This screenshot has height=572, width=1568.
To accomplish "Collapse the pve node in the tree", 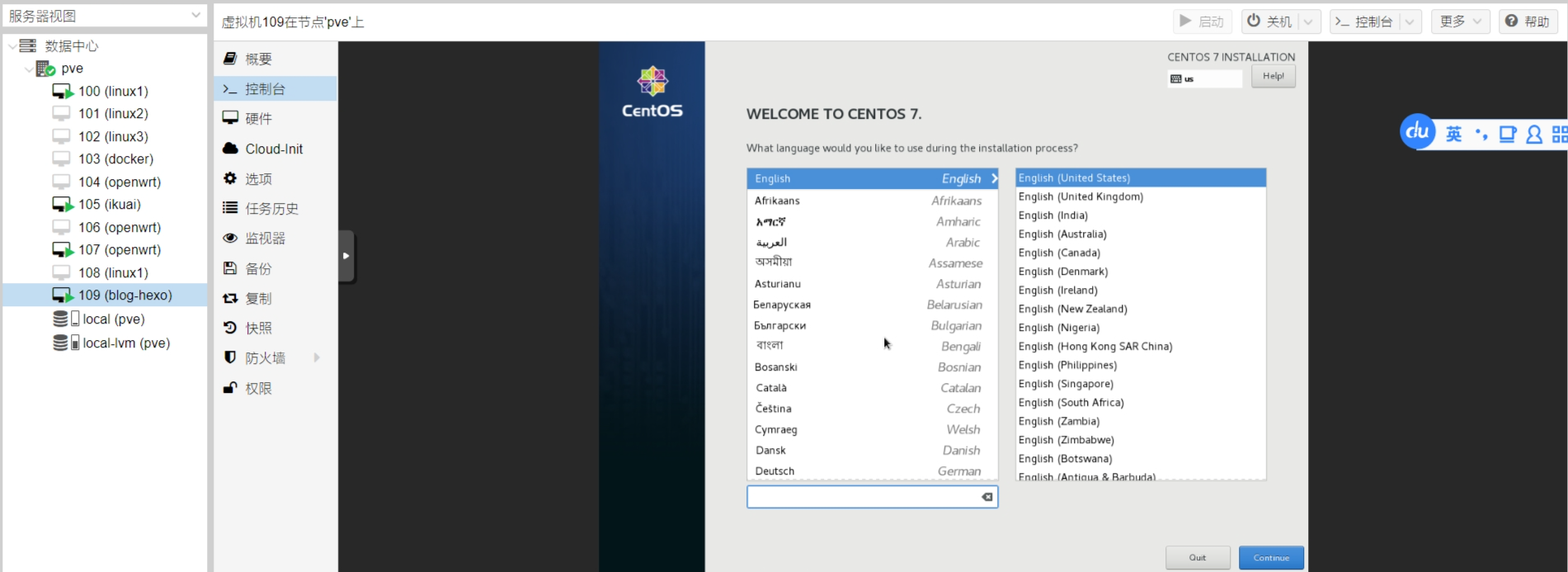I will tap(29, 69).
